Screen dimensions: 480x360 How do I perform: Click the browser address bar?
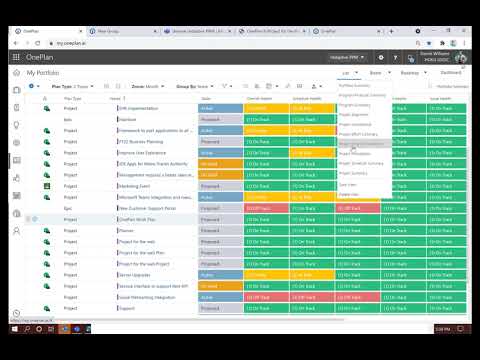tap(230, 43)
